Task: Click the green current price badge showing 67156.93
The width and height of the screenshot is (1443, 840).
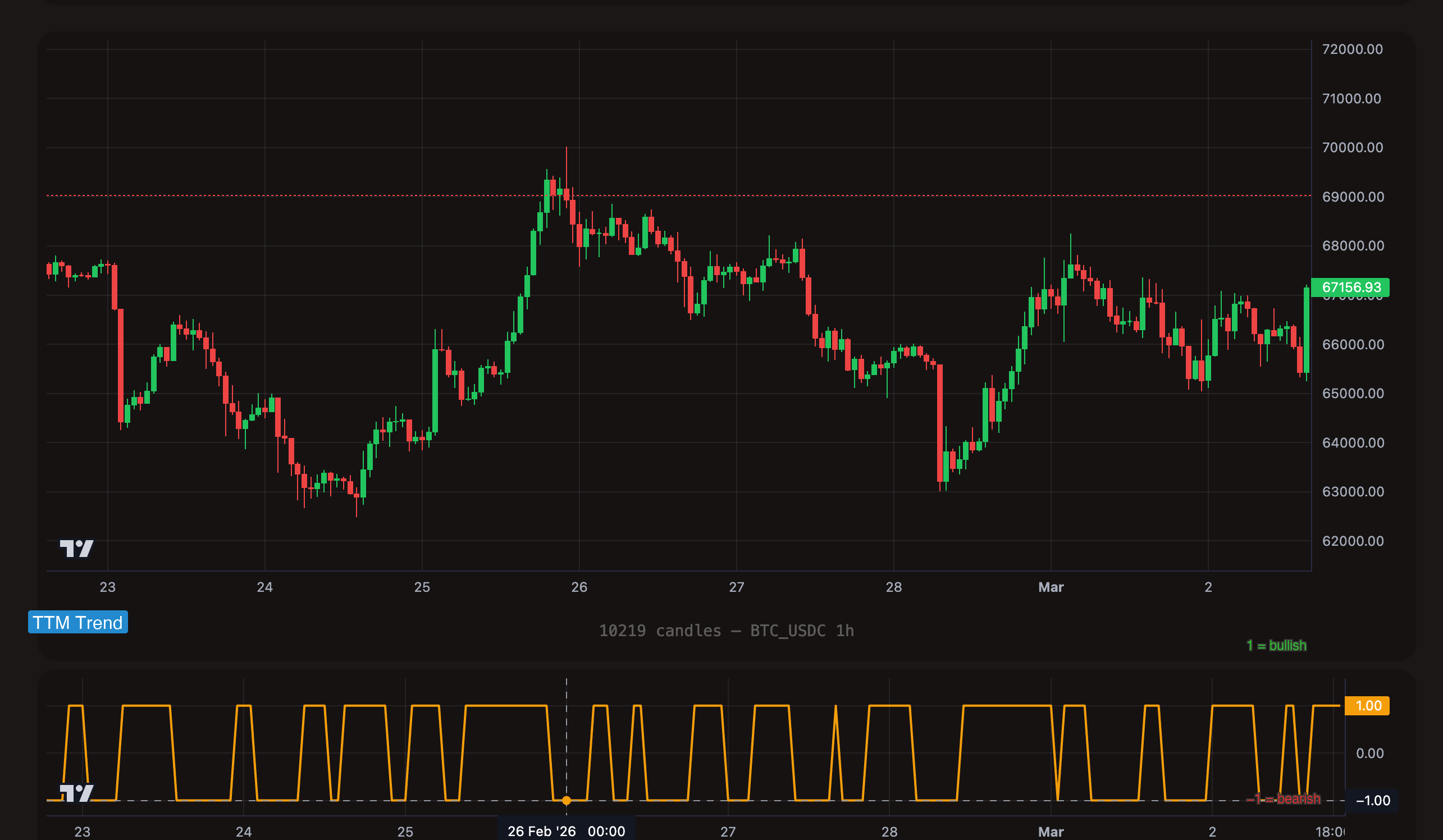Action: [1353, 288]
